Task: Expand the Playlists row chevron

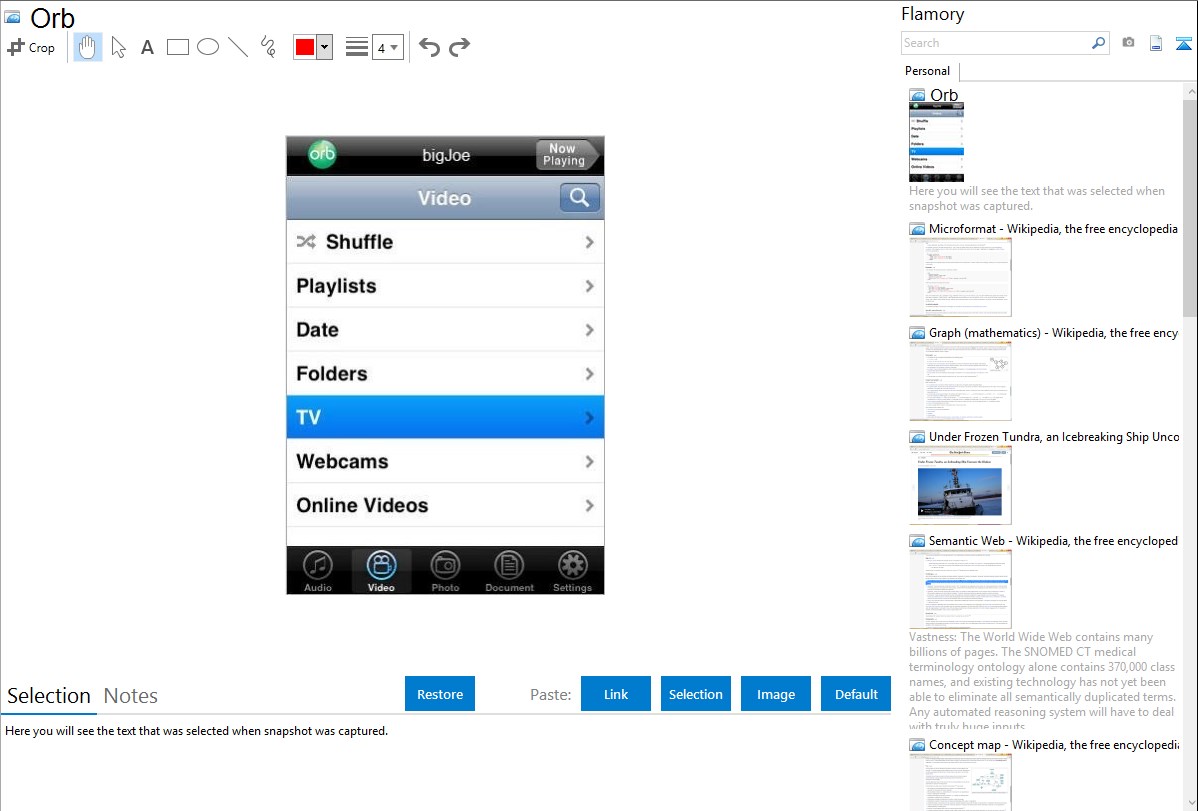Action: click(589, 286)
